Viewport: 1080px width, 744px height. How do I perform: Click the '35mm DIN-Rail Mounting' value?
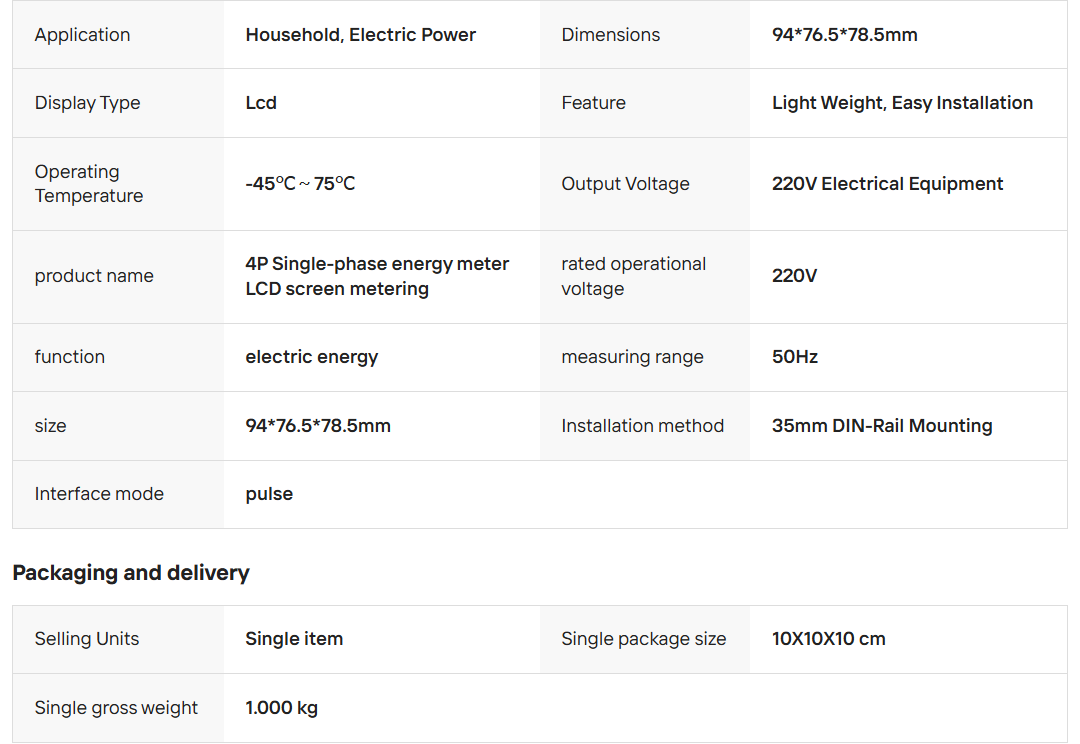[882, 426]
